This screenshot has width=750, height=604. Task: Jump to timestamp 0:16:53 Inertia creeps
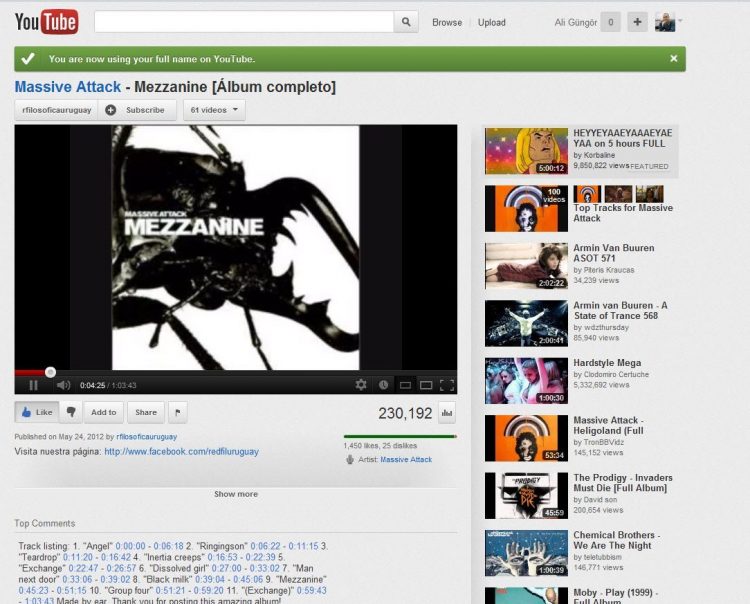[x=223, y=557]
